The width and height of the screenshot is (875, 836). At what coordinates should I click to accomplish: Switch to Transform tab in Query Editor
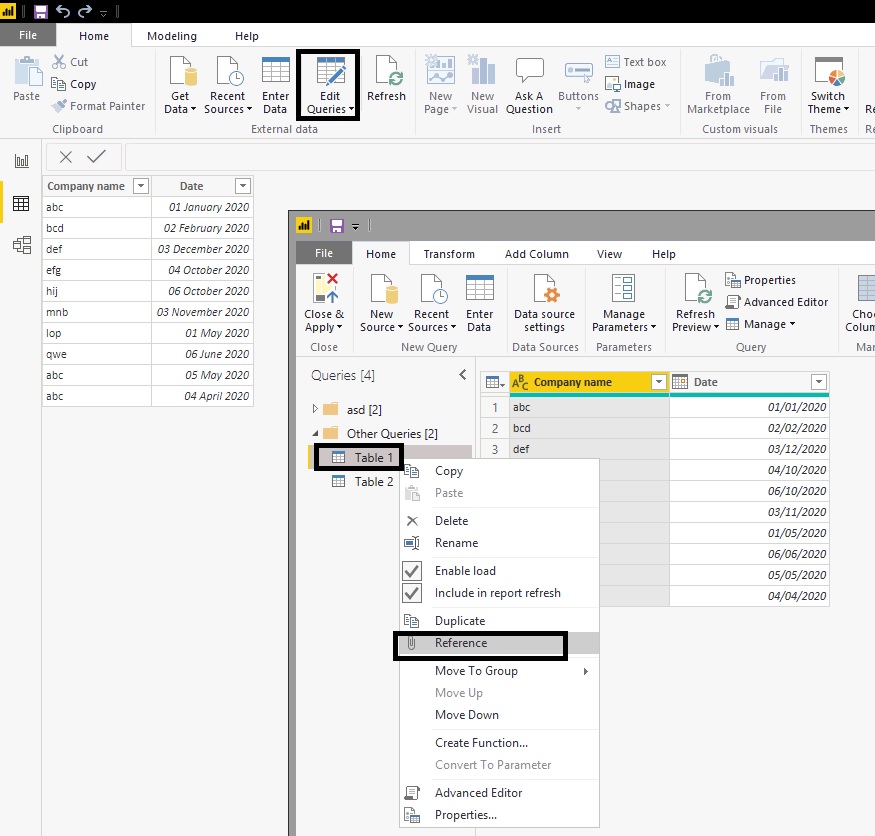tap(449, 254)
